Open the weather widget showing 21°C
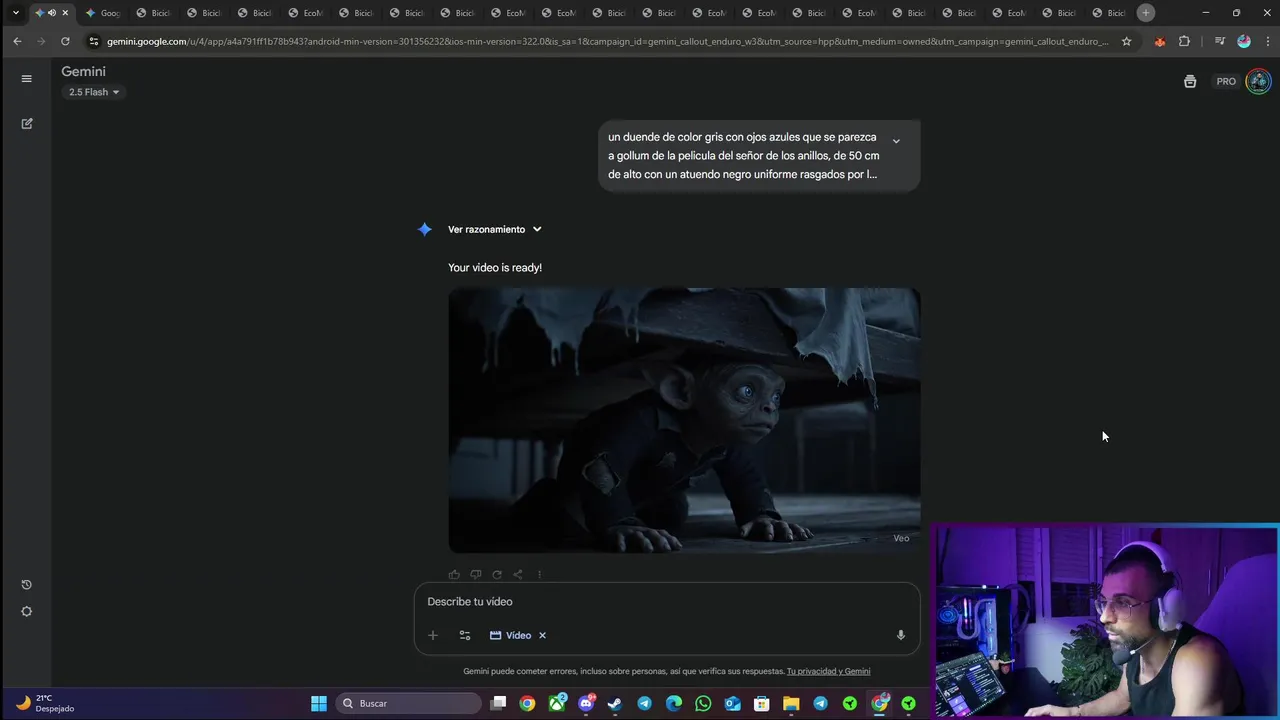This screenshot has height=720, width=1280. [46, 704]
